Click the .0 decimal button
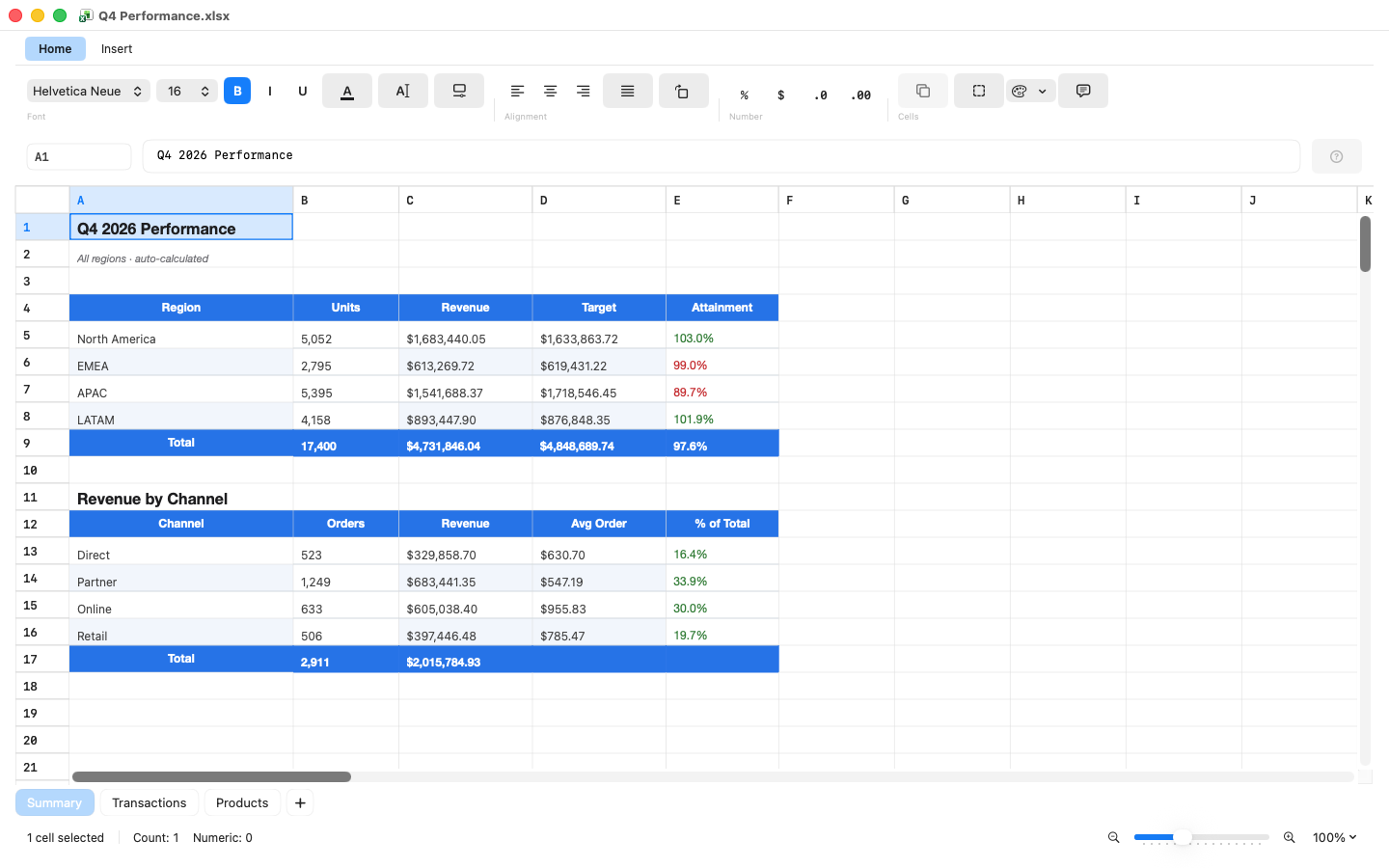 pos(821,95)
